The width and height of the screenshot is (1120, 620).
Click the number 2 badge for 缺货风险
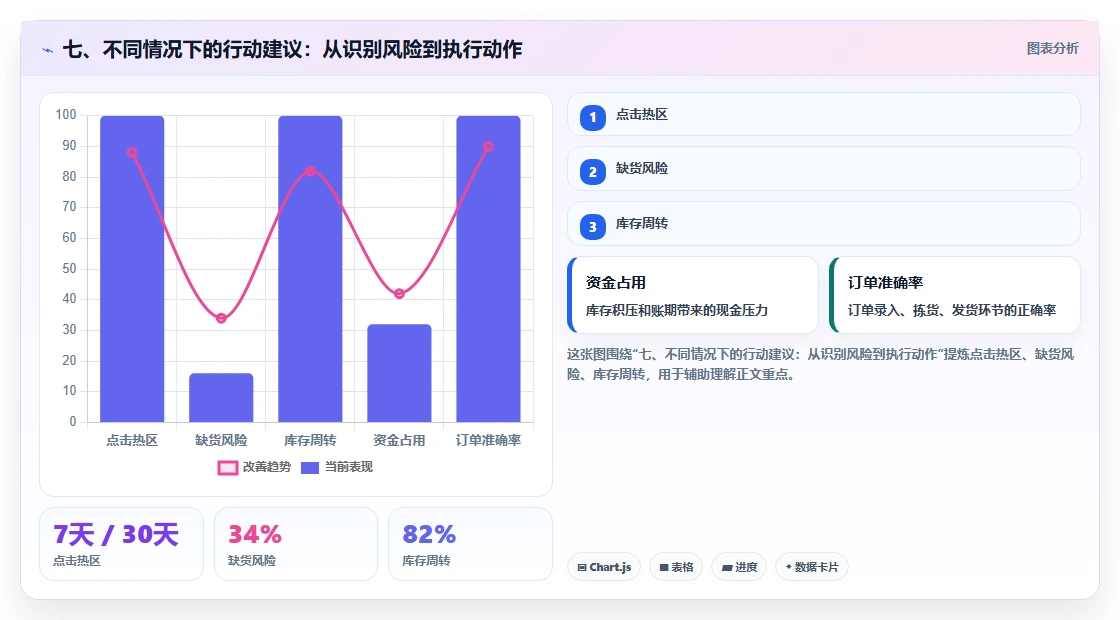click(x=592, y=171)
